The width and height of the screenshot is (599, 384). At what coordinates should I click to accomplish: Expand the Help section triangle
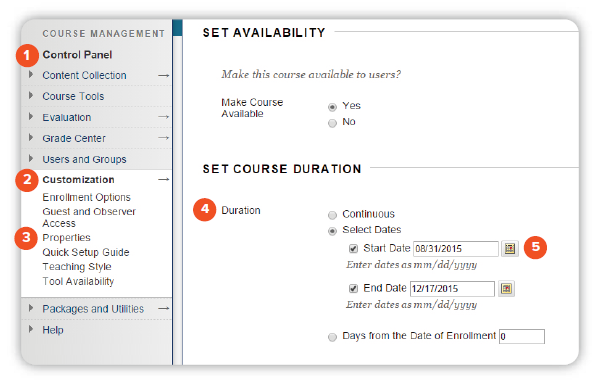pos(31,329)
